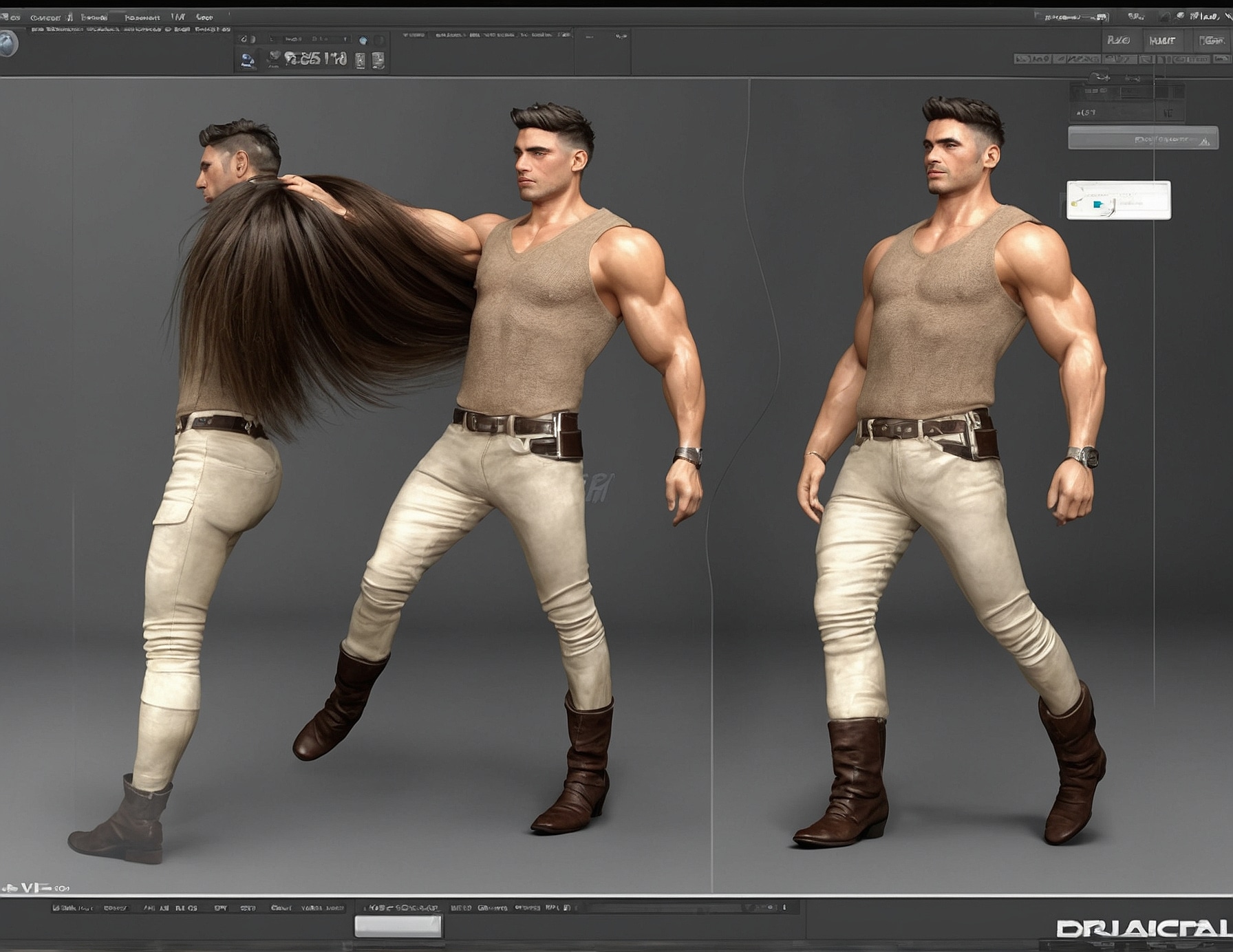Image resolution: width=1233 pixels, height=952 pixels.
Task: Click the small yellow icon in white popup
Action: point(1073,204)
